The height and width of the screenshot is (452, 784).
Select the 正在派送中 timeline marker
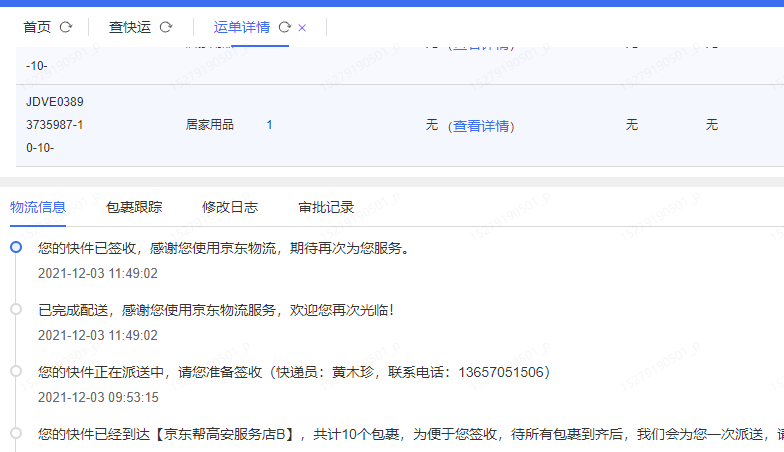[x=16, y=371]
